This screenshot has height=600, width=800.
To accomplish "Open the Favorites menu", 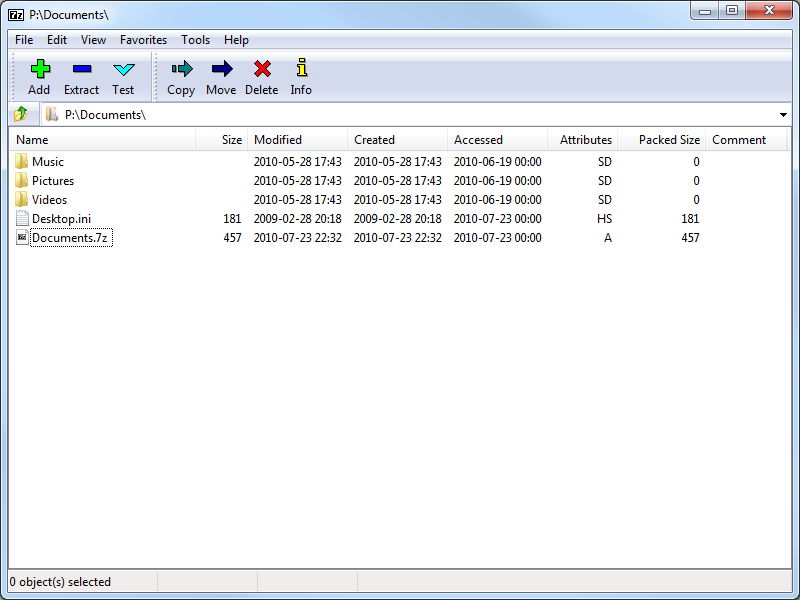I will pyautogui.click(x=143, y=40).
